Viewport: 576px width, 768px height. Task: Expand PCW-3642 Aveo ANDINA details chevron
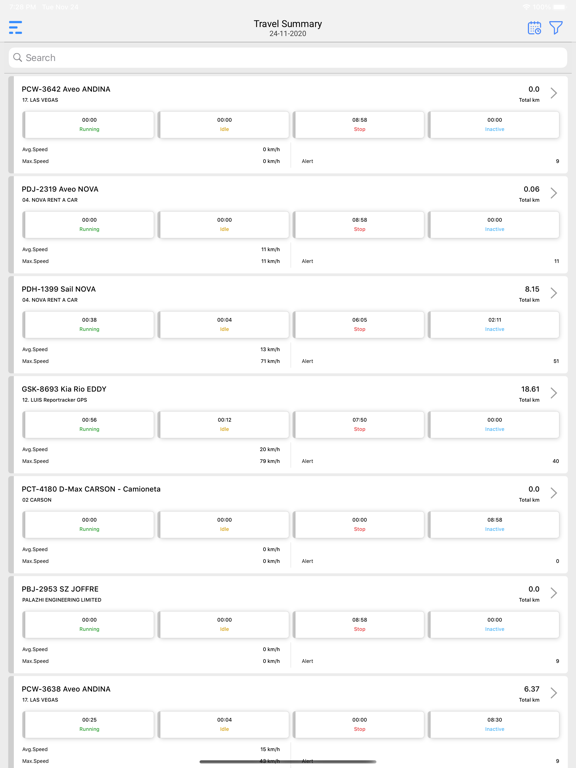[x=553, y=93]
